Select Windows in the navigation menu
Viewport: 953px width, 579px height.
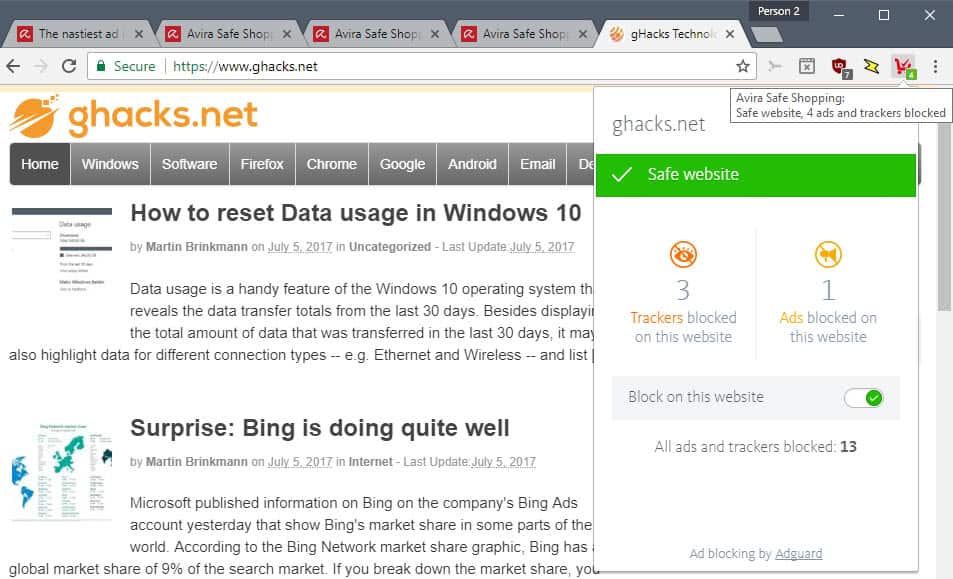109,164
